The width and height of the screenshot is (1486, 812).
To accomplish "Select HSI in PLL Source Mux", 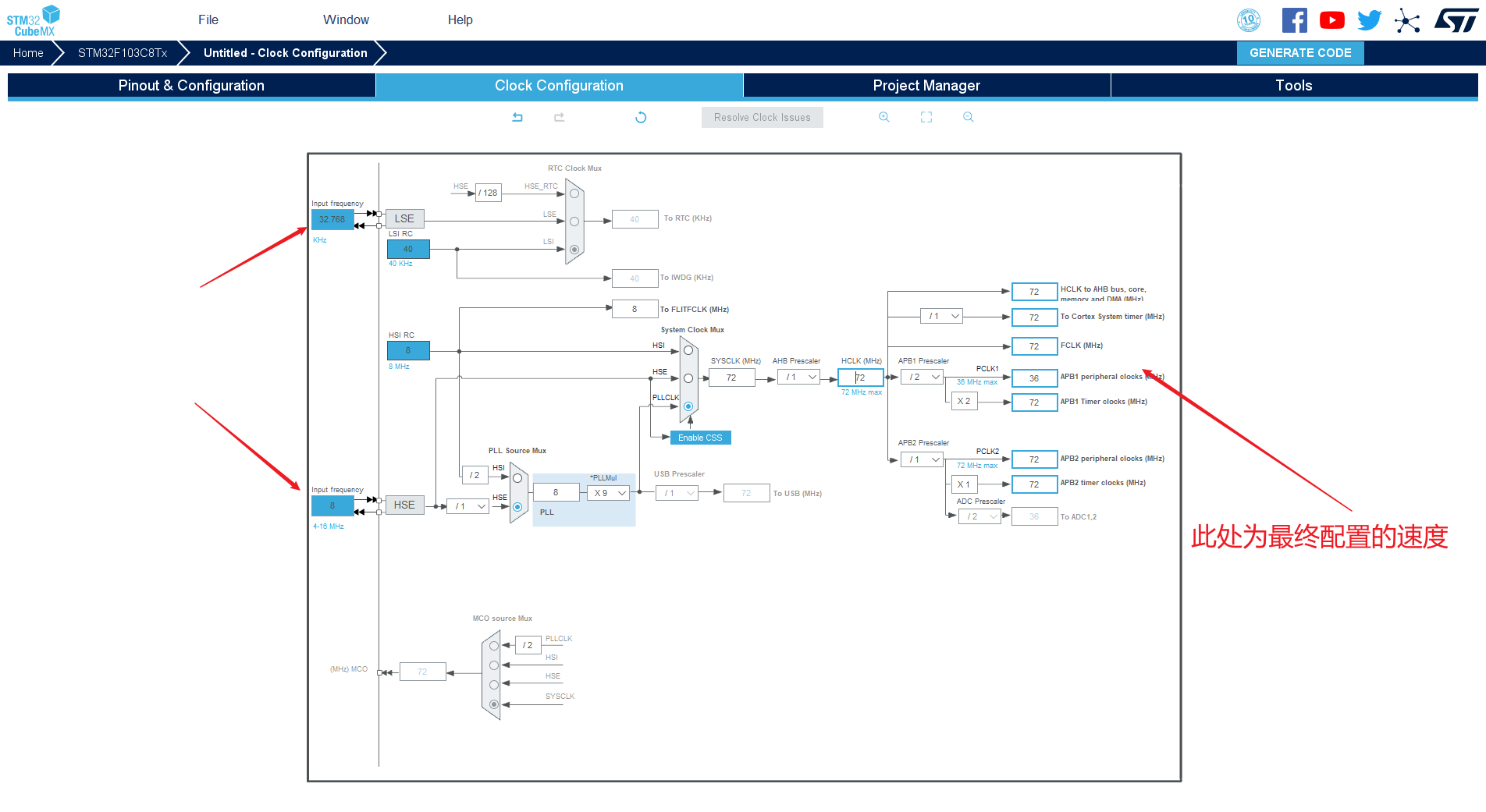I will click(x=517, y=478).
